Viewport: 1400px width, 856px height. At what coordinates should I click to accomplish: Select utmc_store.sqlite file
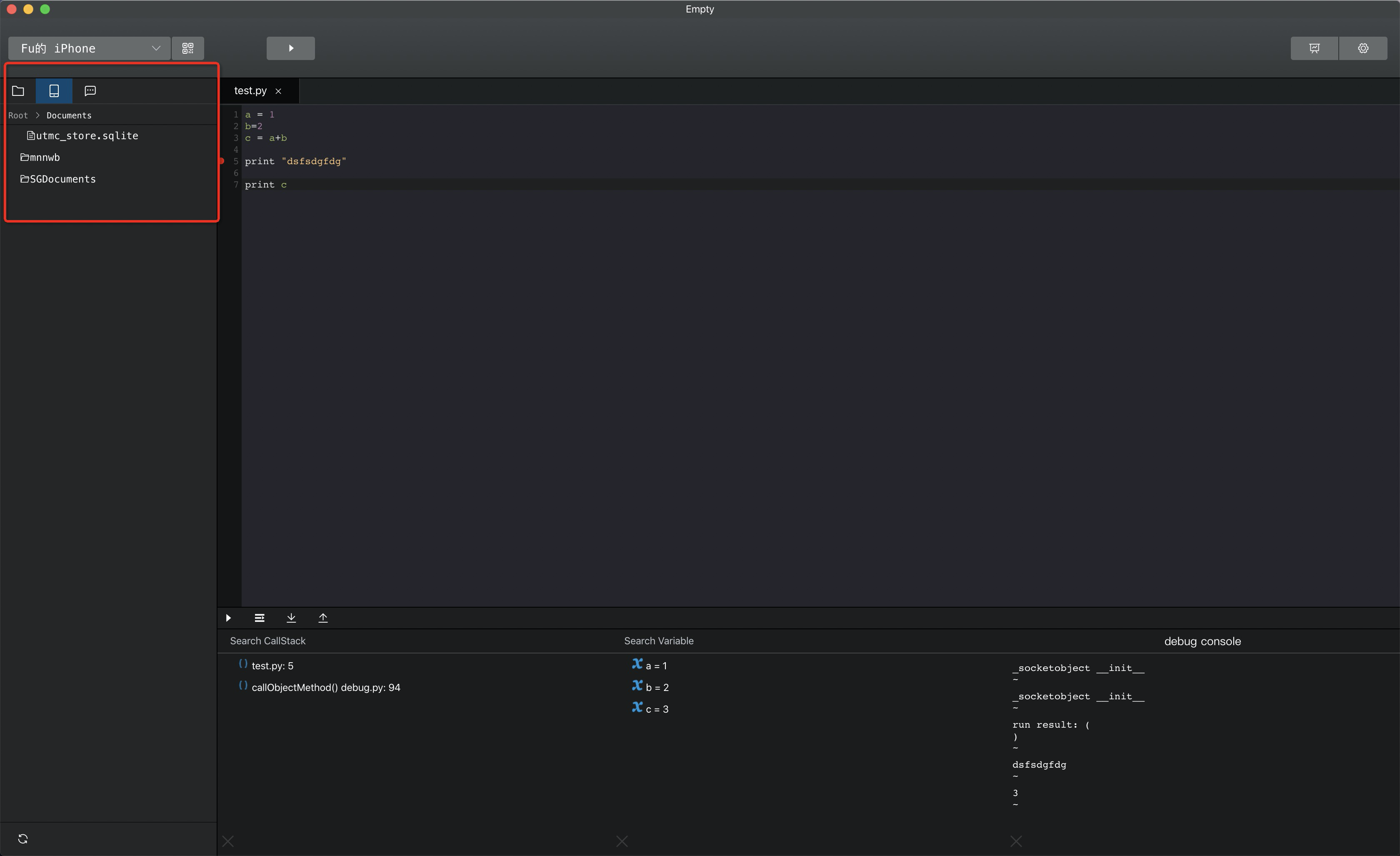82,136
